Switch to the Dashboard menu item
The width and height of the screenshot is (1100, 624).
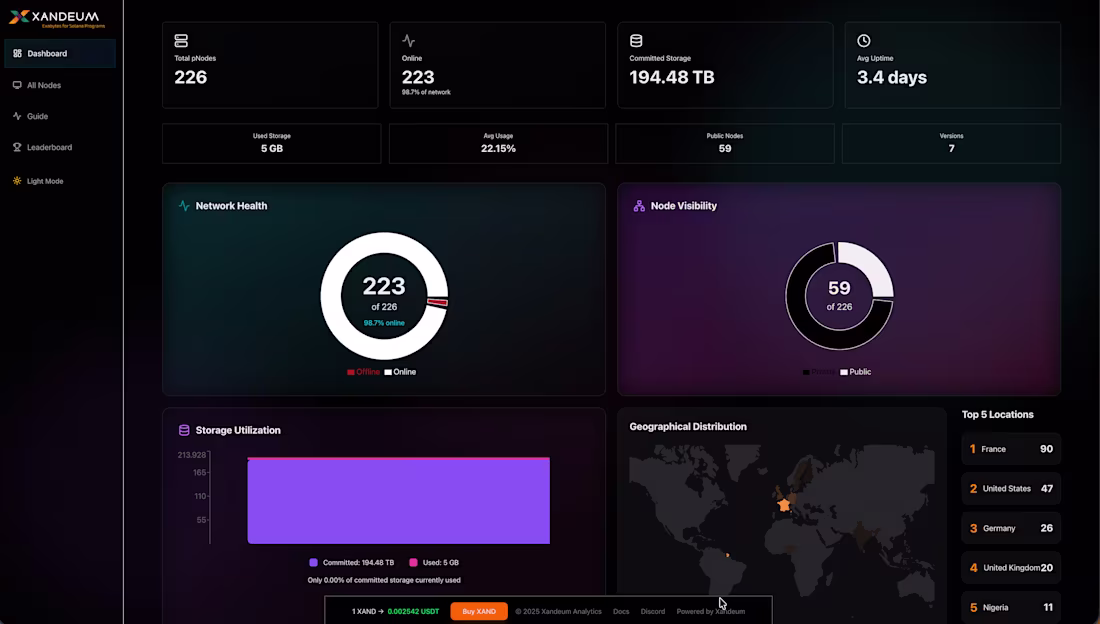(45, 53)
